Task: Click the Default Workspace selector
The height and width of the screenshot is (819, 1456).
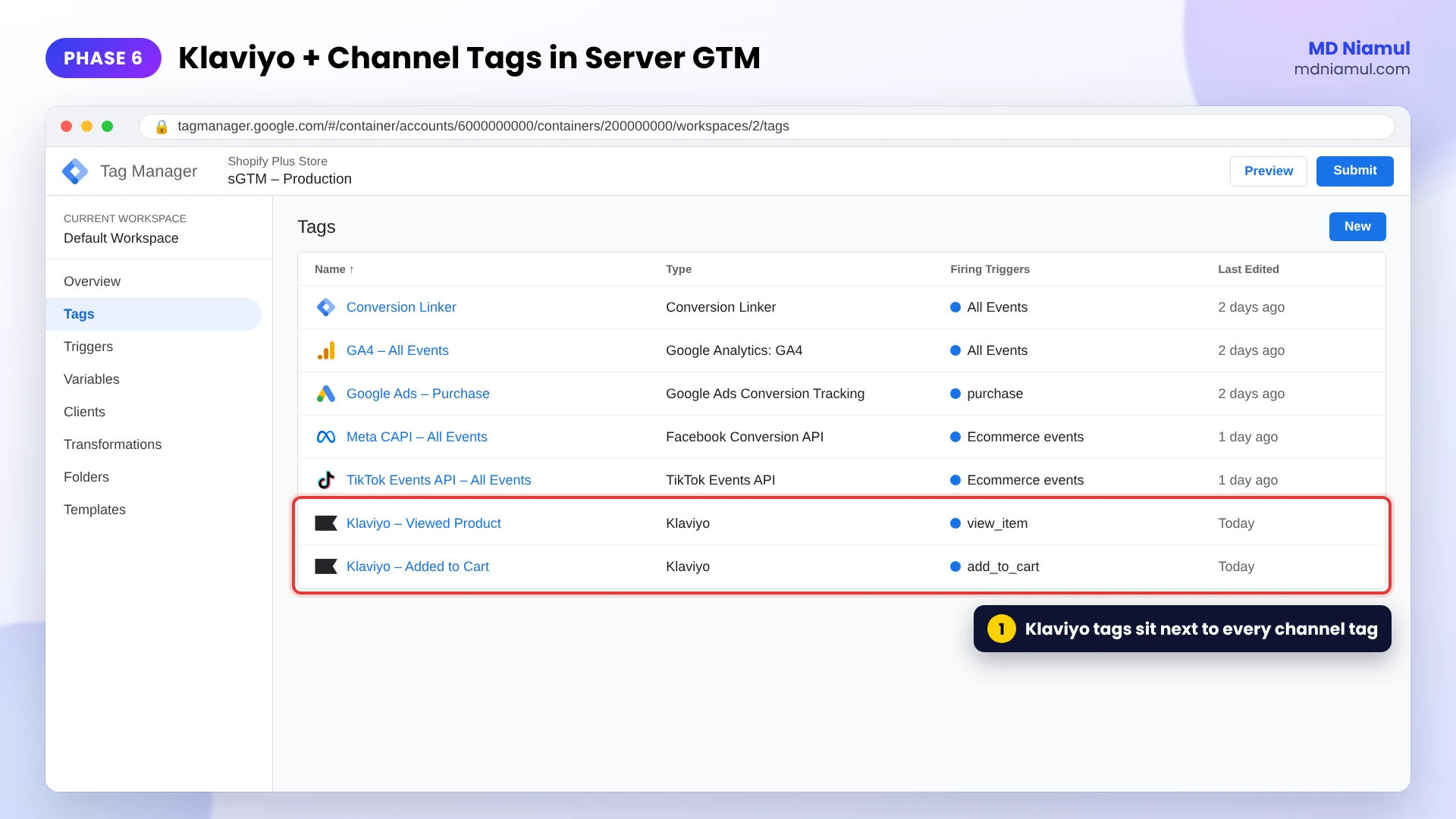Action: click(x=121, y=238)
